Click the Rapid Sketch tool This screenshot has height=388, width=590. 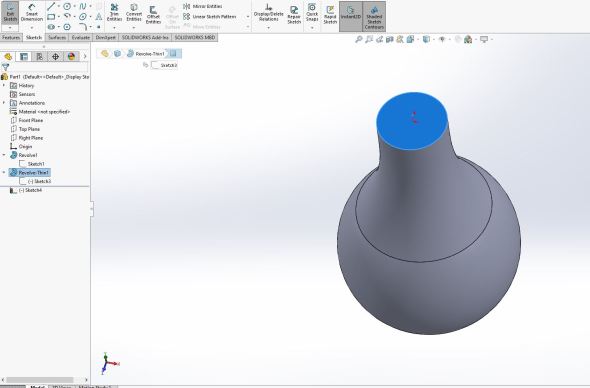coord(330,15)
